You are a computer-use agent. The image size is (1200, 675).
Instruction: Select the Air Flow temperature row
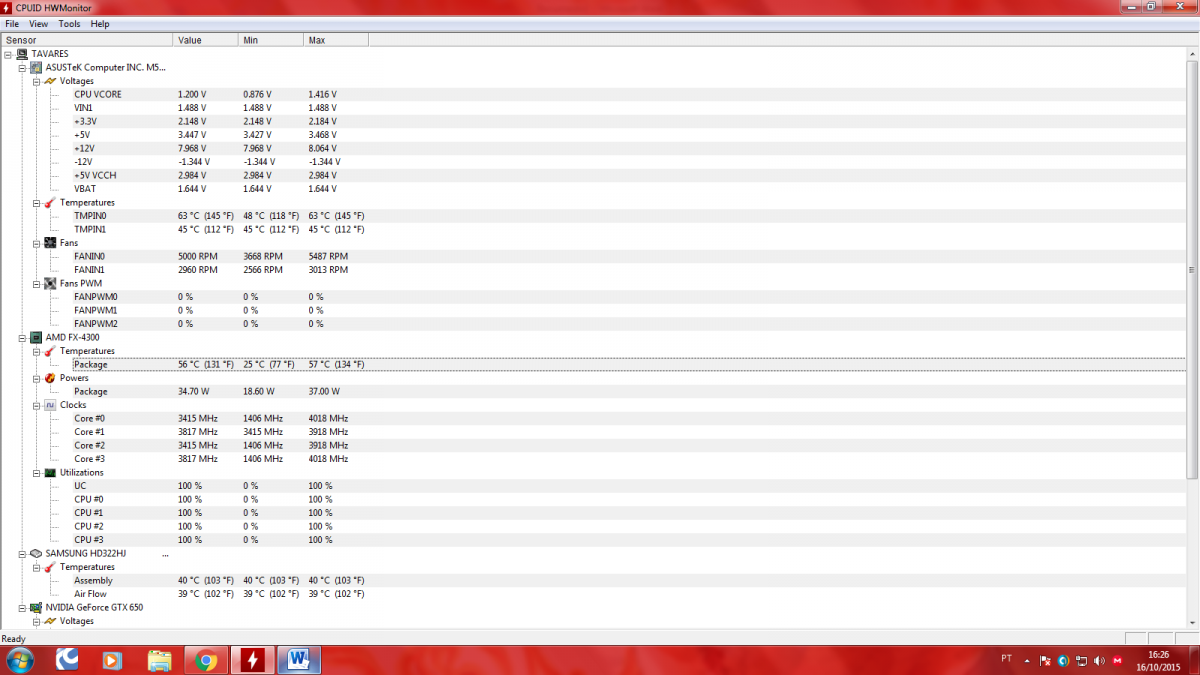pos(630,594)
